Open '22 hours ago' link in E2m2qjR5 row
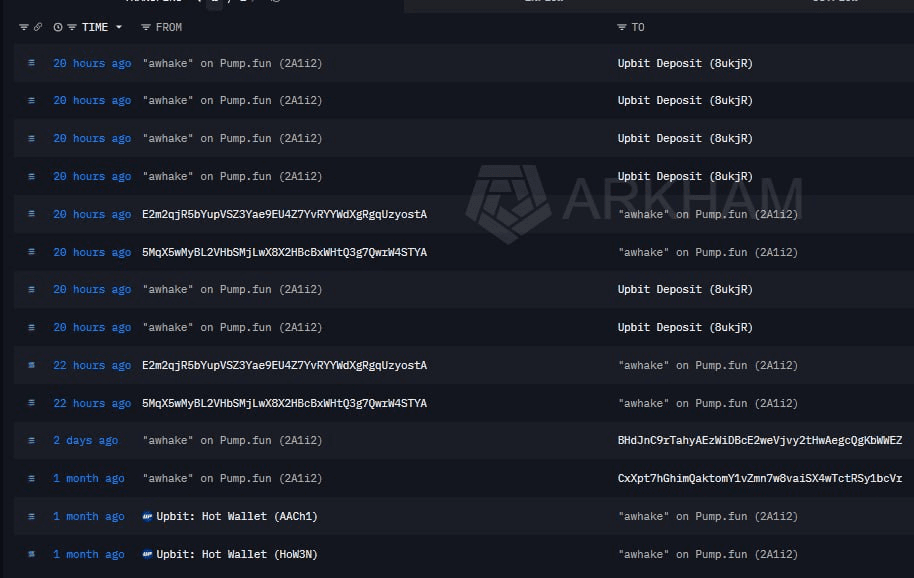This screenshot has width=914, height=578. [x=92, y=365]
